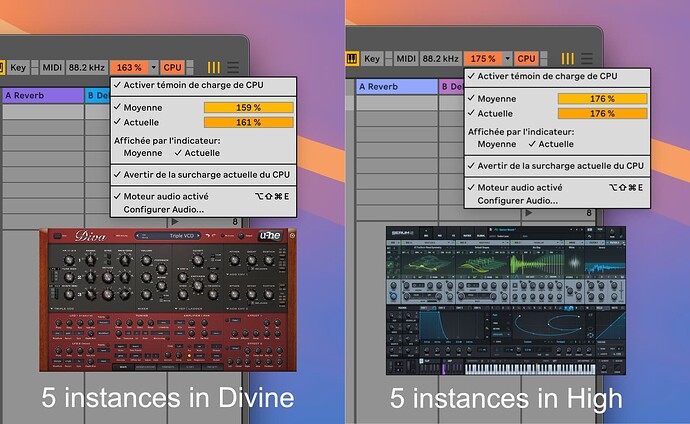Open Diva's gear settings icon
This screenshot has width=690, height=424.
(292, 236)
